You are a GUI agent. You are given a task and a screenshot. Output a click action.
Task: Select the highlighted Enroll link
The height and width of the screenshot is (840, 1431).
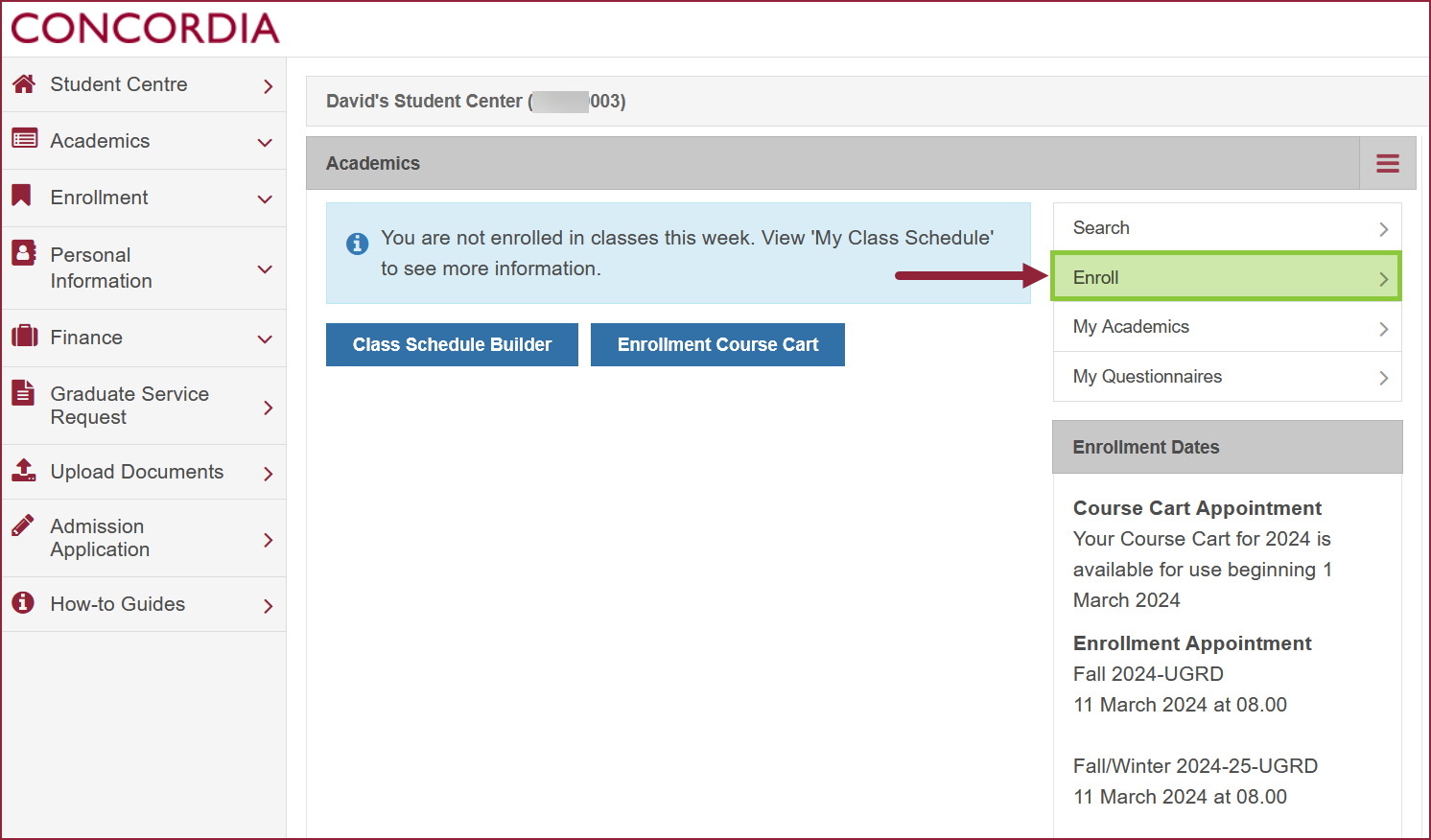click(1227, 277)
